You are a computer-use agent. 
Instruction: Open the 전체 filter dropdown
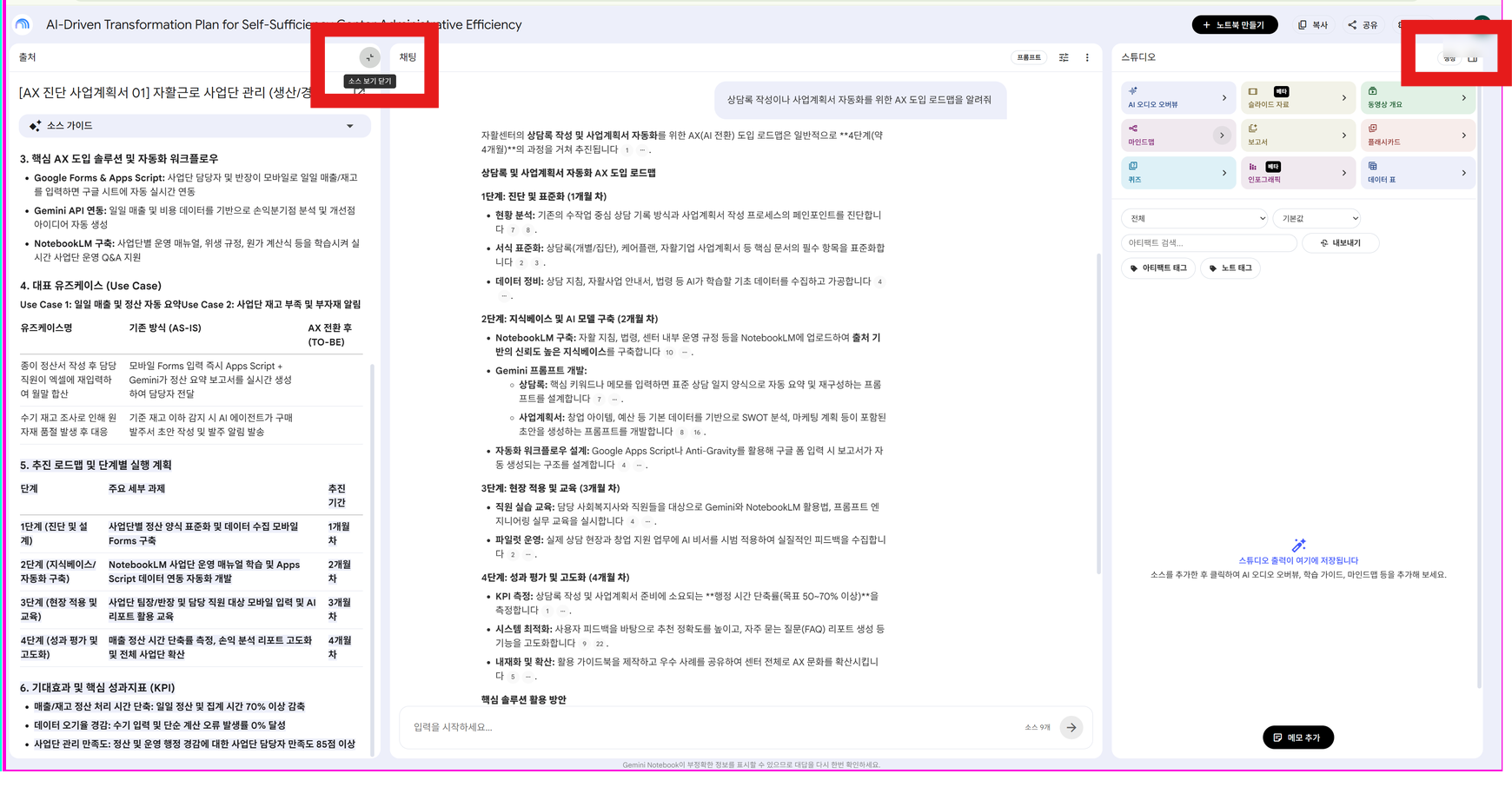click(x=1195, y=218)
